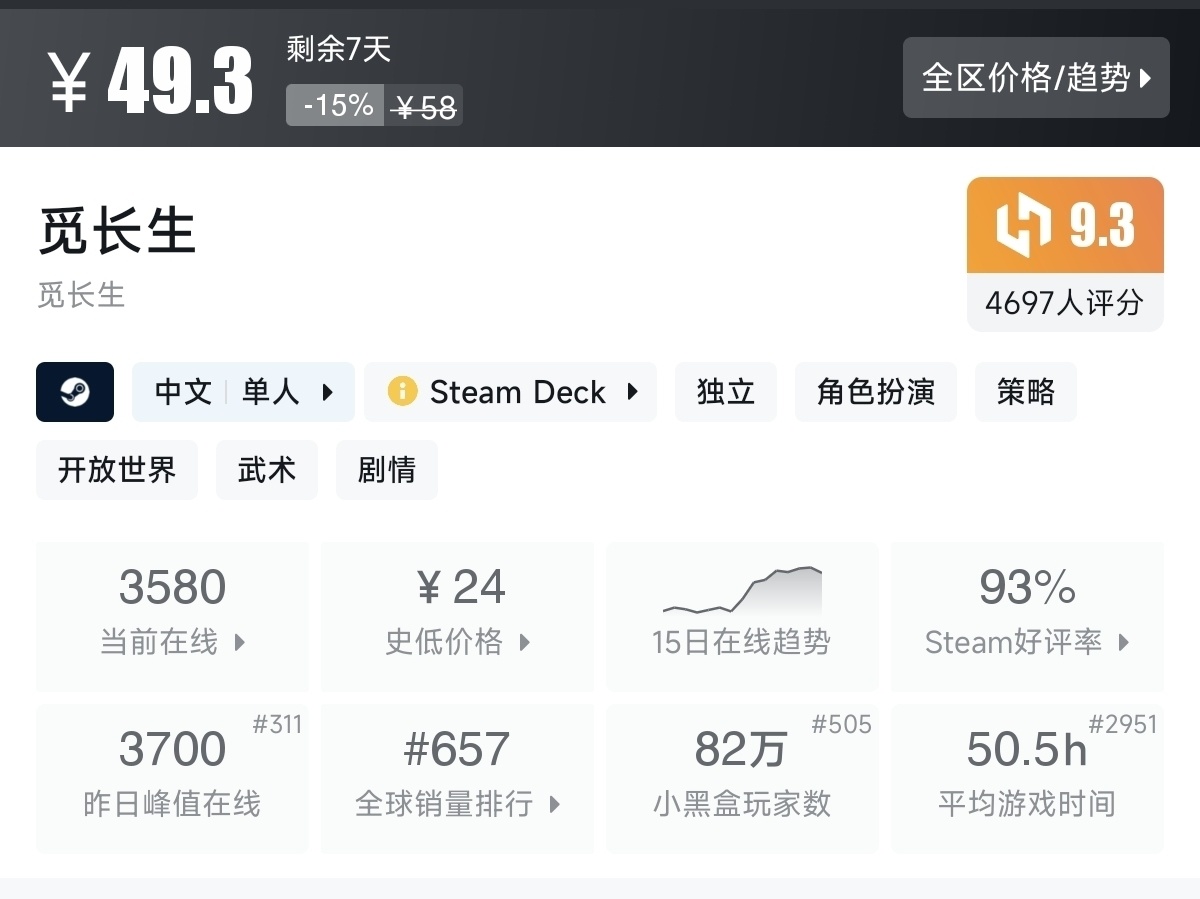Viewport: 1200px width, 899px height.
Task: Choose the 开放世界 tag
Action: coord(117,470)
